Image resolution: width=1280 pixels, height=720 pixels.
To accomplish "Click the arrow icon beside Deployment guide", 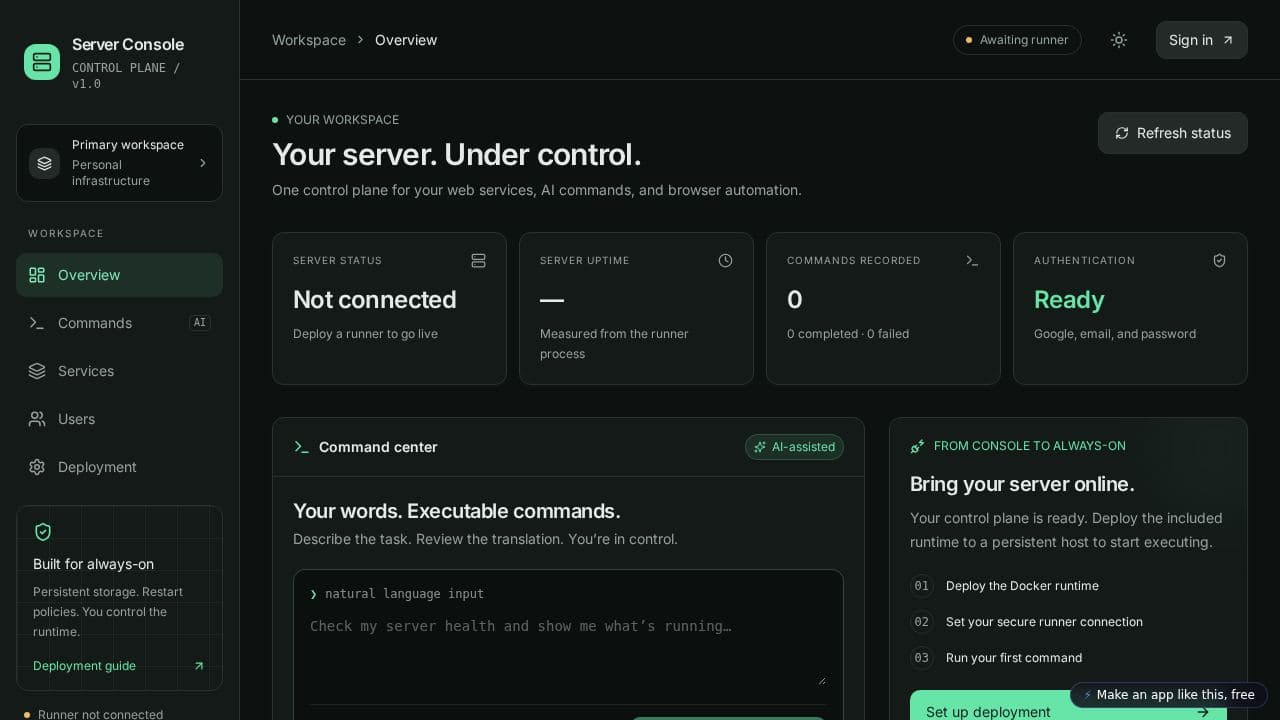I will [x=198, y=666].
